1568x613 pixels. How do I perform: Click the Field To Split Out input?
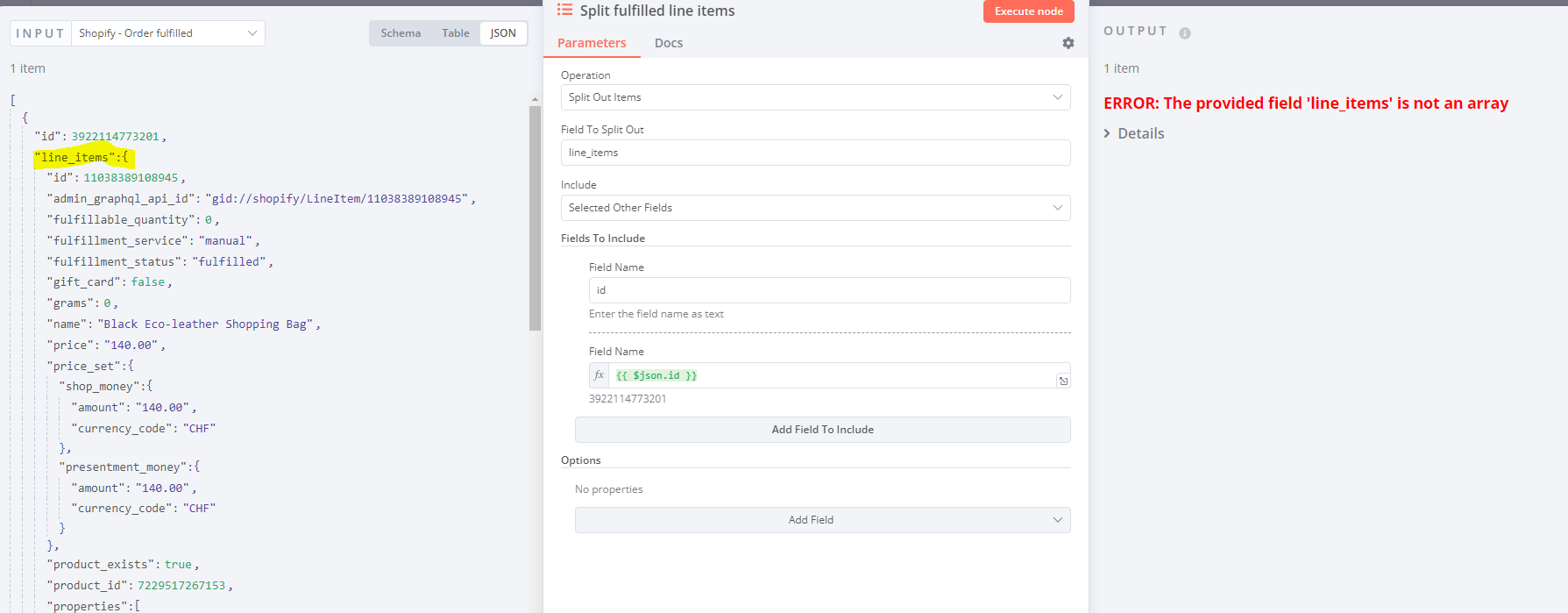[x=815, y=153]
